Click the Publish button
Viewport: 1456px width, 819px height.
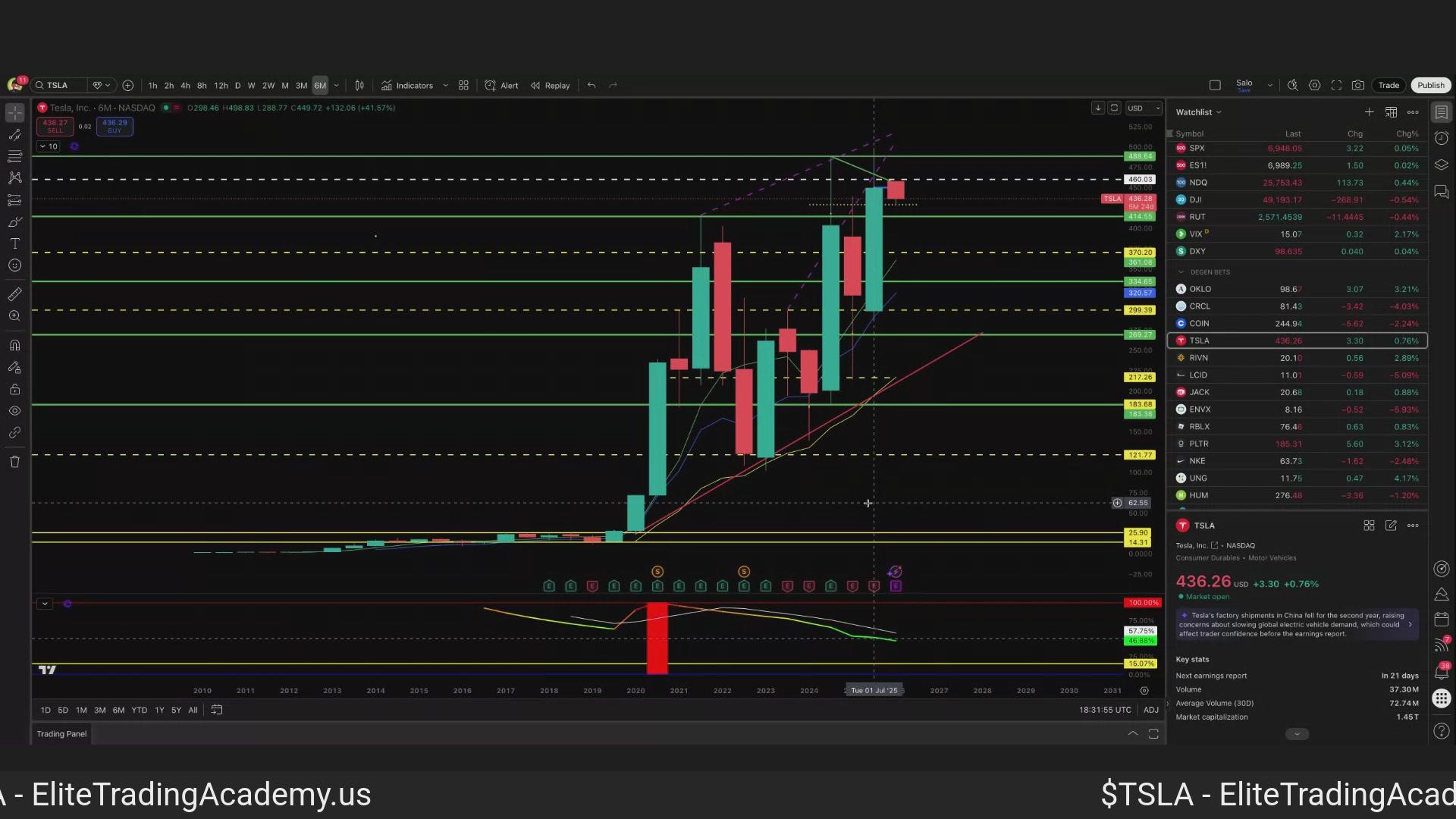[1430, 85]
